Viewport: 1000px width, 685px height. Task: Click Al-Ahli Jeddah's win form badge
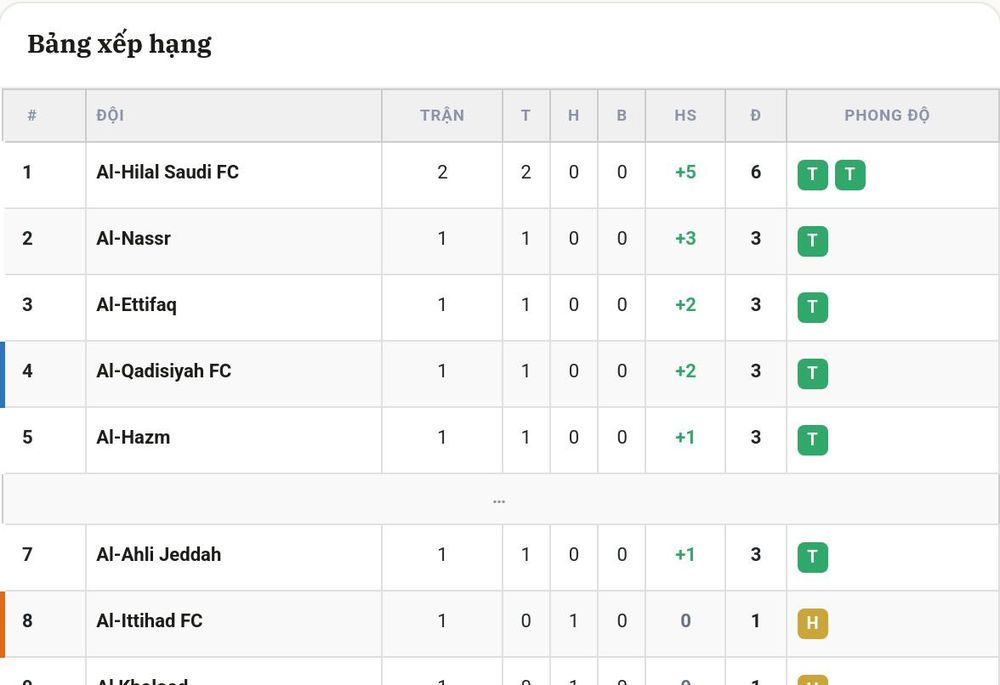tap(812, 557)
